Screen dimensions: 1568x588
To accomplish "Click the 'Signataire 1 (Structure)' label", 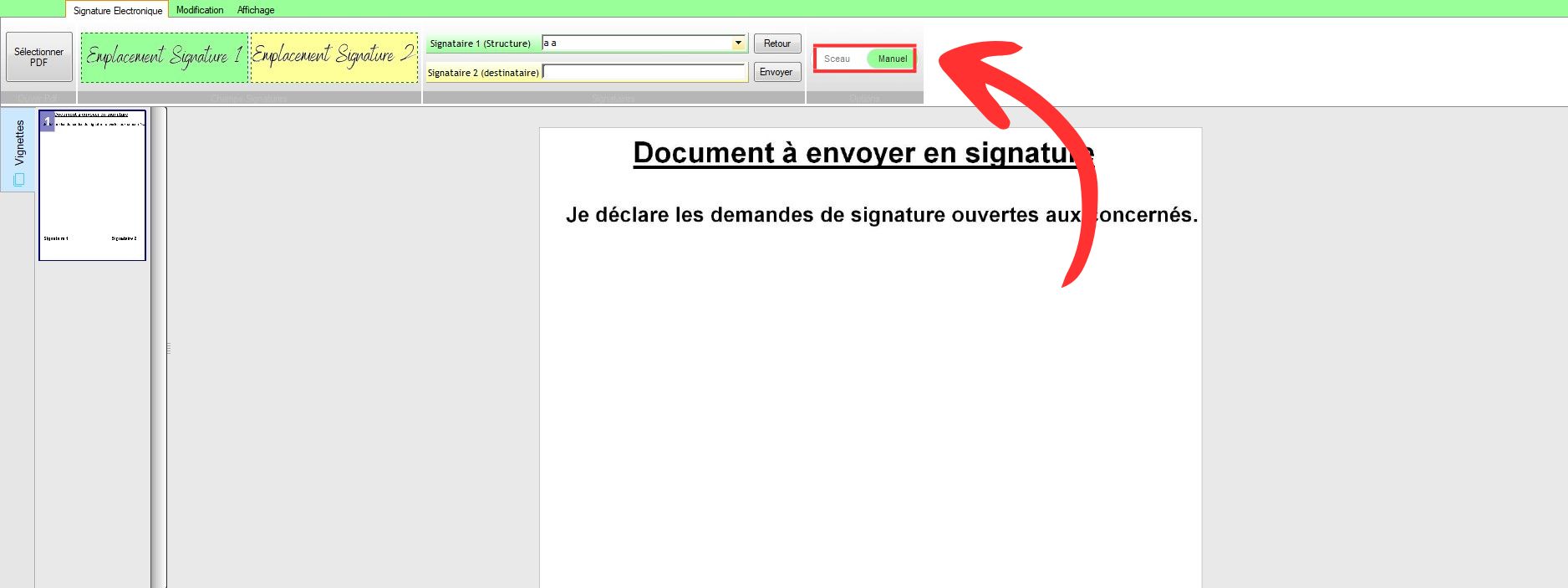I will point(480,43).
